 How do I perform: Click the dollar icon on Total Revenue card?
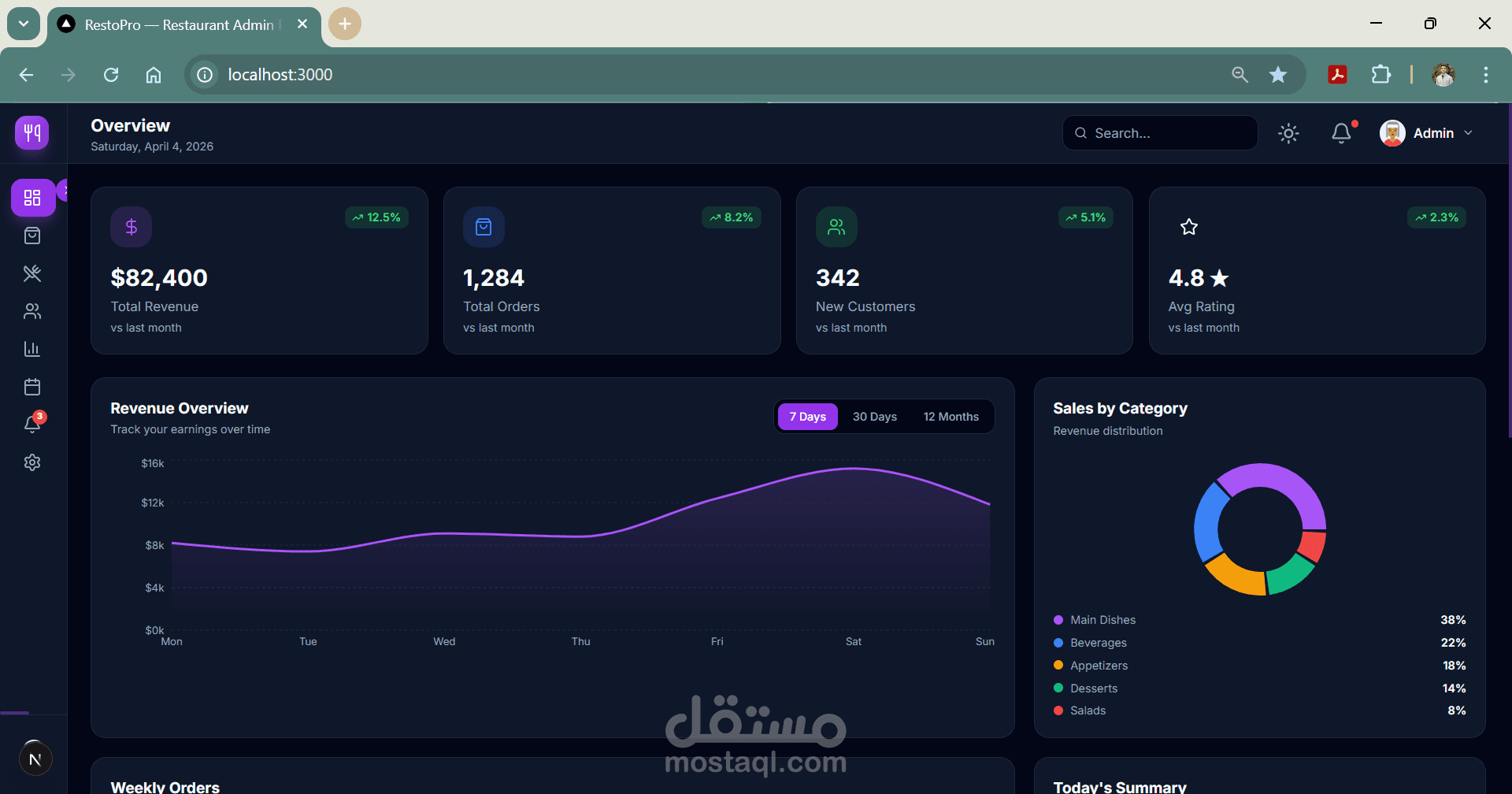[132, 227]
